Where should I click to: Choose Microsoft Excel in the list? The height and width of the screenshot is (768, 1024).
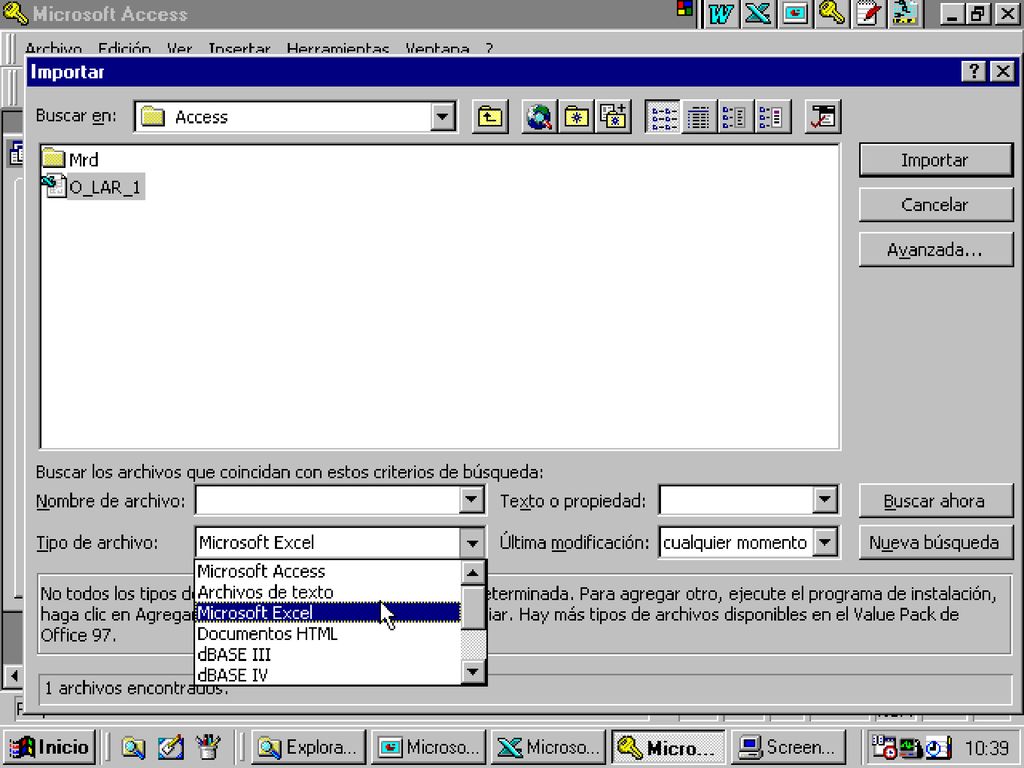[x=328, y=613]
